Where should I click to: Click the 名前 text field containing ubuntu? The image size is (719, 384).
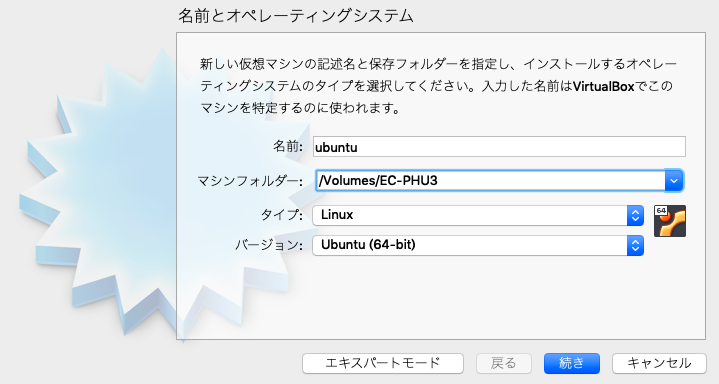(499, 147)
